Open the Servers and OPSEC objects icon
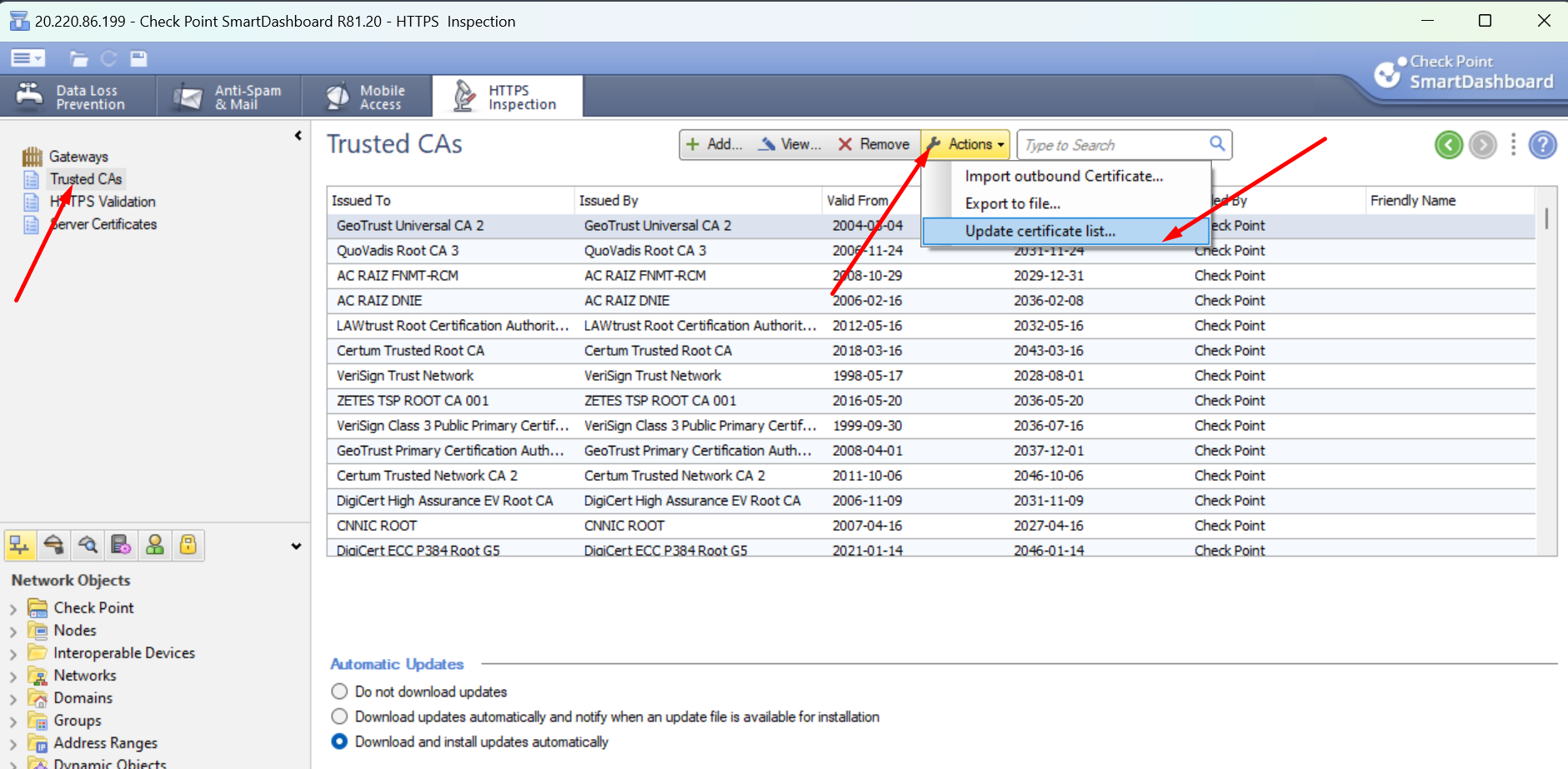Screen dimensions: 1568x769 point(121,545)
